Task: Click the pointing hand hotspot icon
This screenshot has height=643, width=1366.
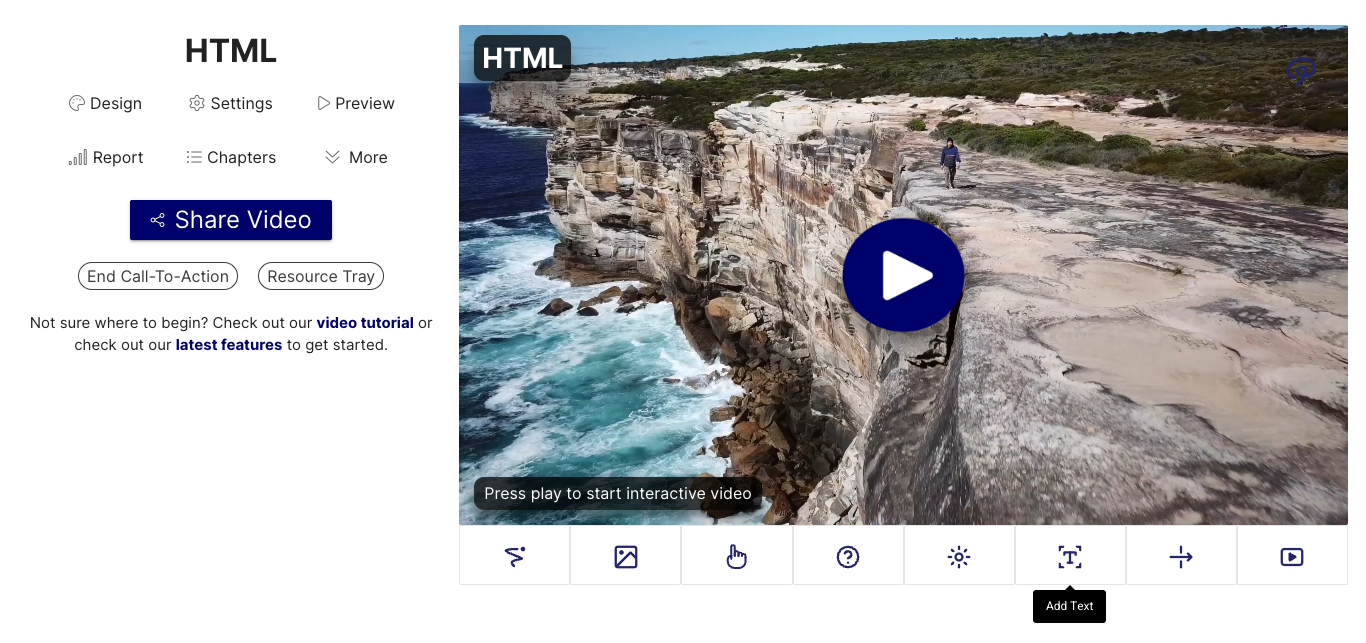Action: click(737, 557)
